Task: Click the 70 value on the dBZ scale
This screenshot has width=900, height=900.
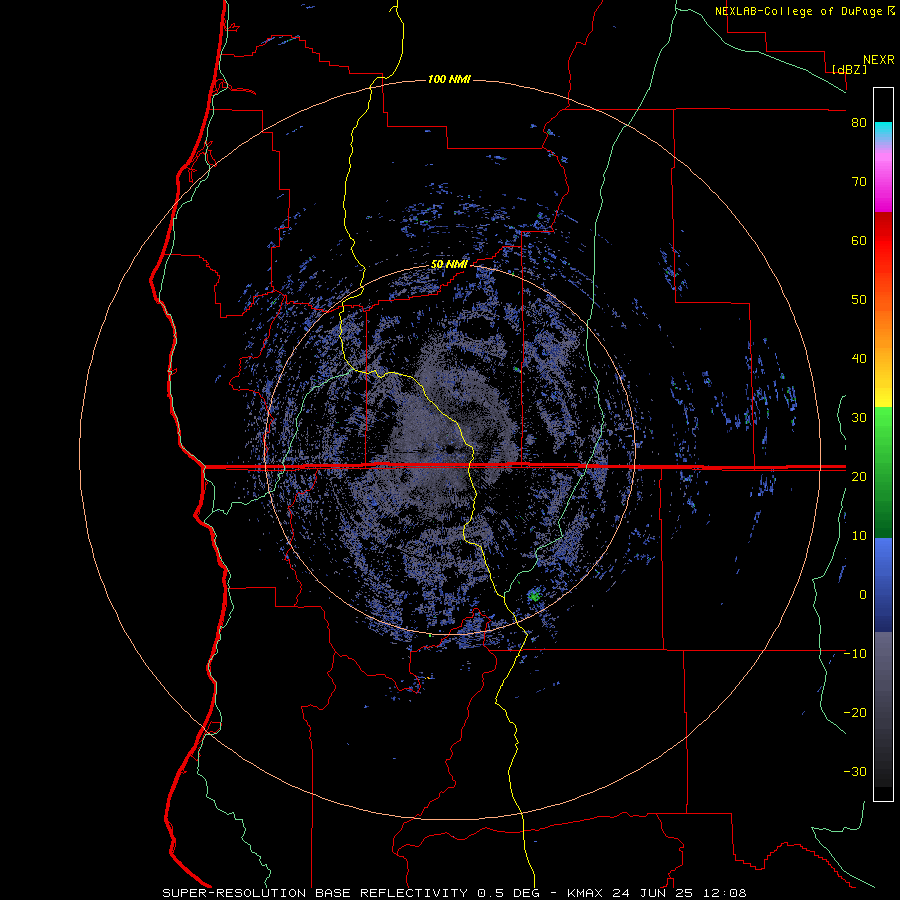Action: [859, 182]
